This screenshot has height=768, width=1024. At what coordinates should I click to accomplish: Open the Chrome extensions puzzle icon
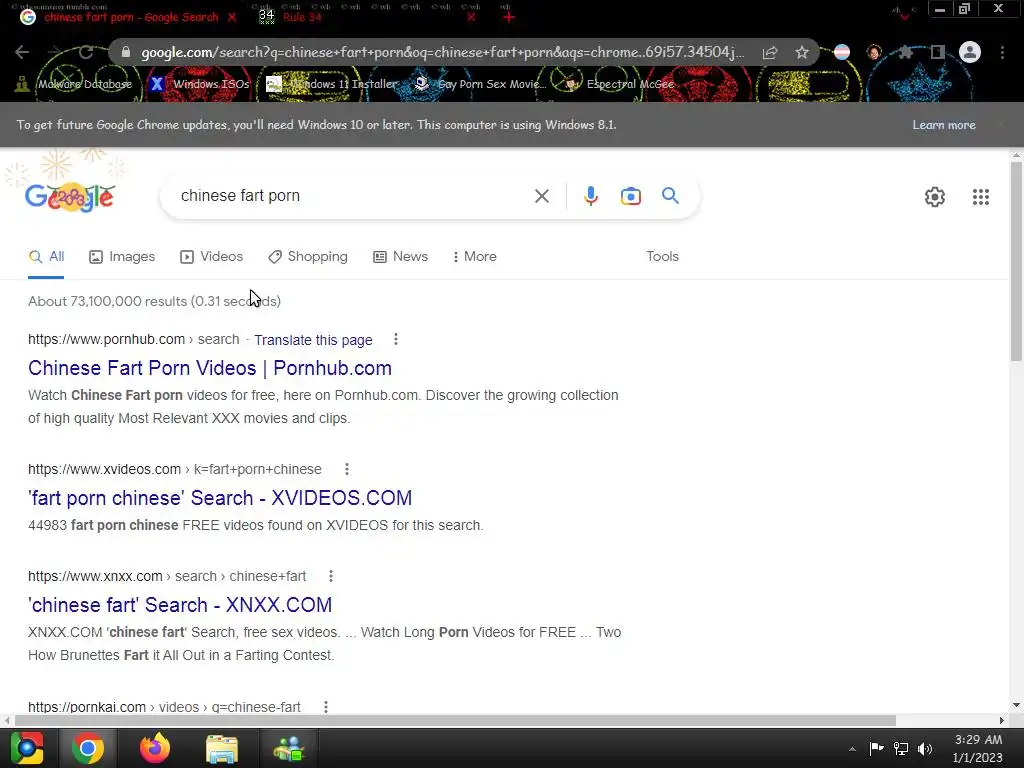click(x=905, y=52)
